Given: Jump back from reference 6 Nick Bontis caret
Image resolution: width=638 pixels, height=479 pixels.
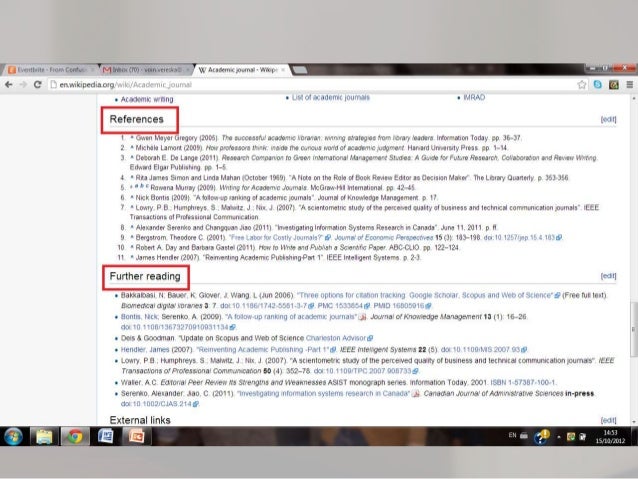Looking at the screenshot, I should (x=132, y=197).
